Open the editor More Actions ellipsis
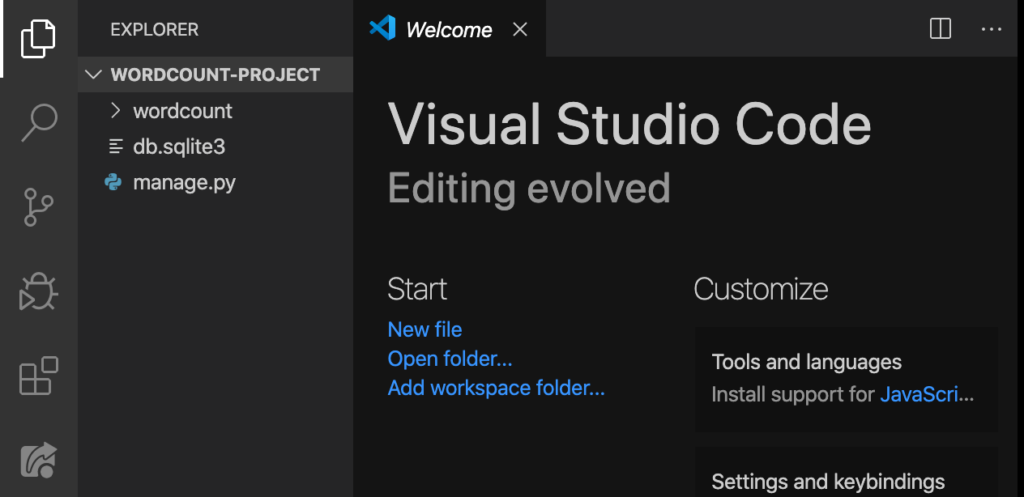1024x497 pixels. (x=991, y=29)
